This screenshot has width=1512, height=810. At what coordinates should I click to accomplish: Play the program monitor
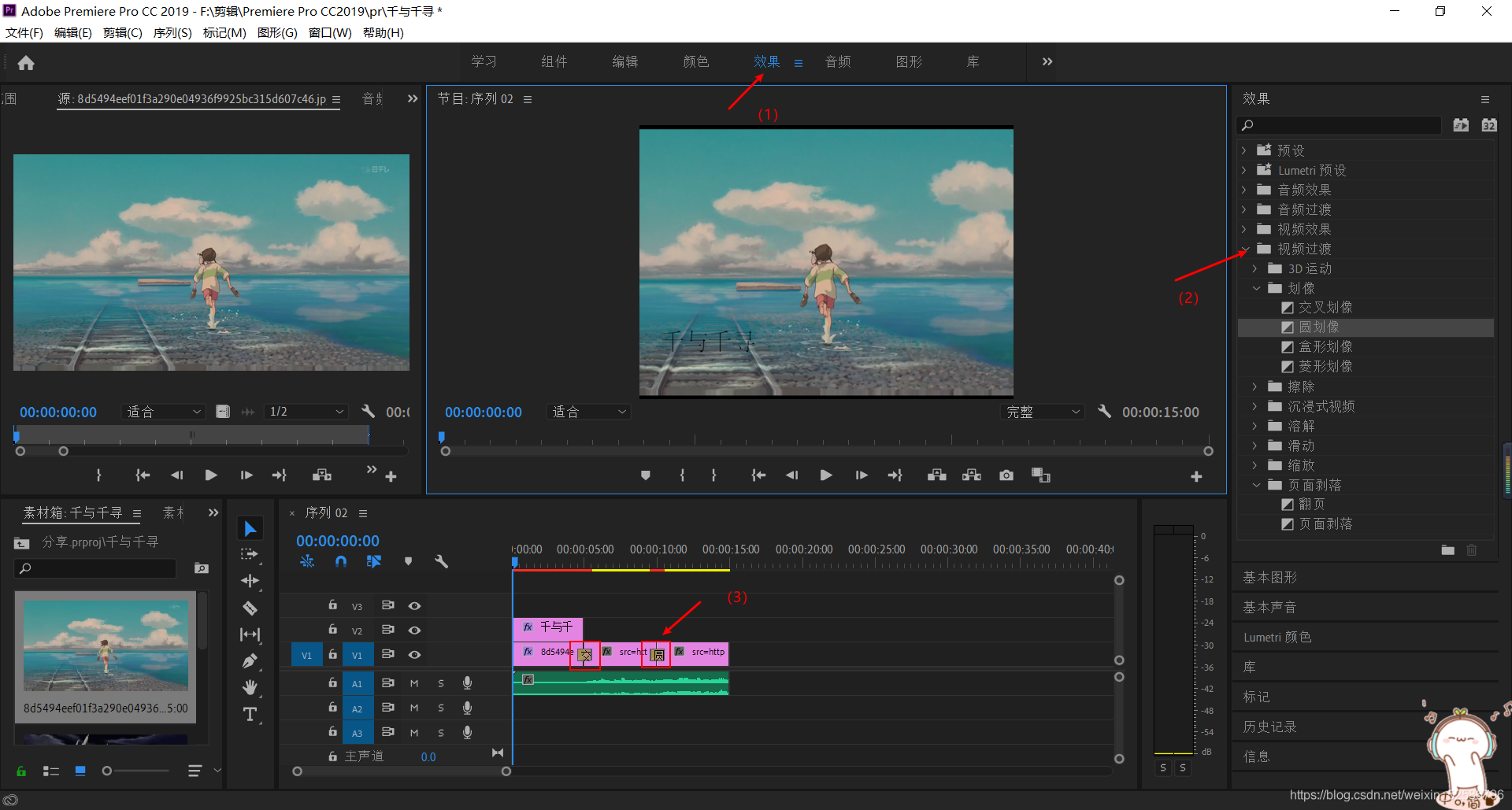[x=826, y=475]
